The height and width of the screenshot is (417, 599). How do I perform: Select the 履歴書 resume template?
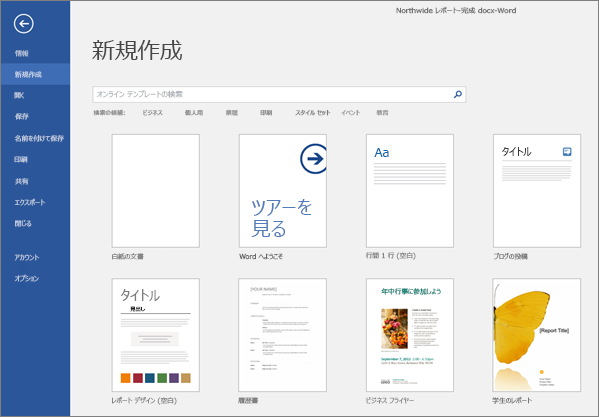pyautogui.click(x=283, y=335)
